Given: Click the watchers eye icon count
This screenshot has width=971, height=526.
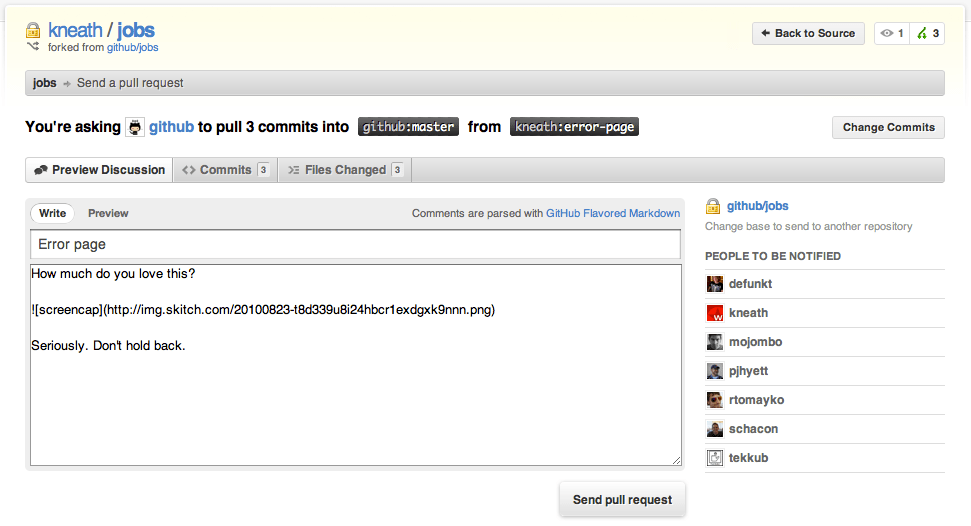Looking at the screenshot, I should [892, 33].
